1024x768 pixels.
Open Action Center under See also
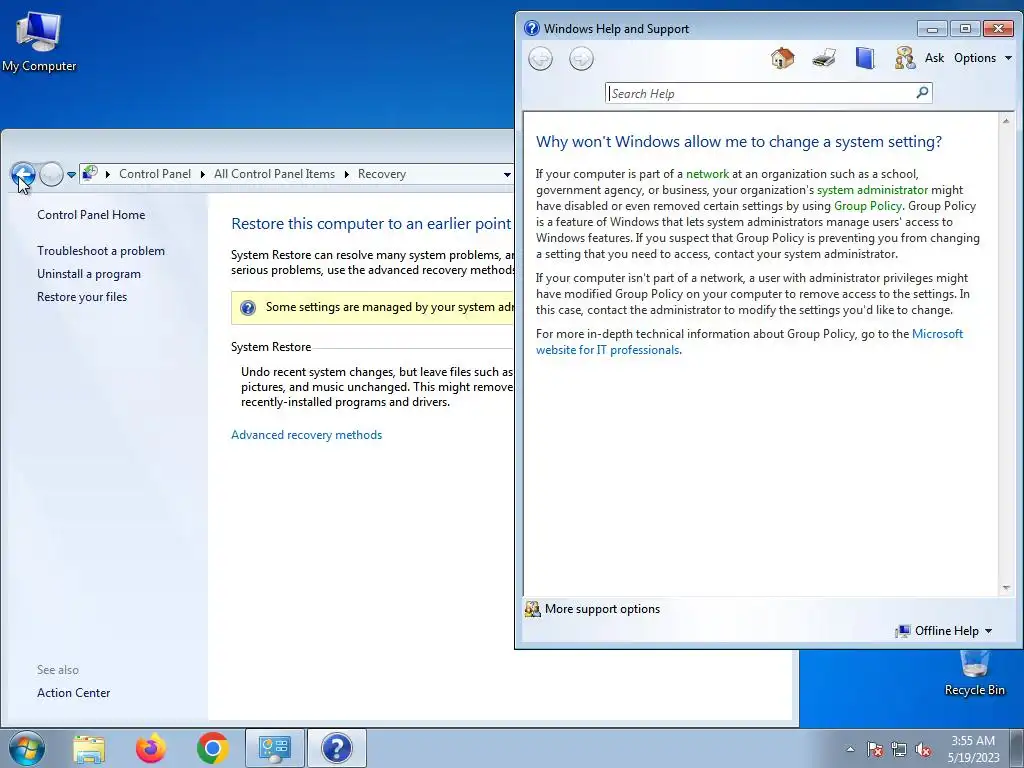(73, 693)
